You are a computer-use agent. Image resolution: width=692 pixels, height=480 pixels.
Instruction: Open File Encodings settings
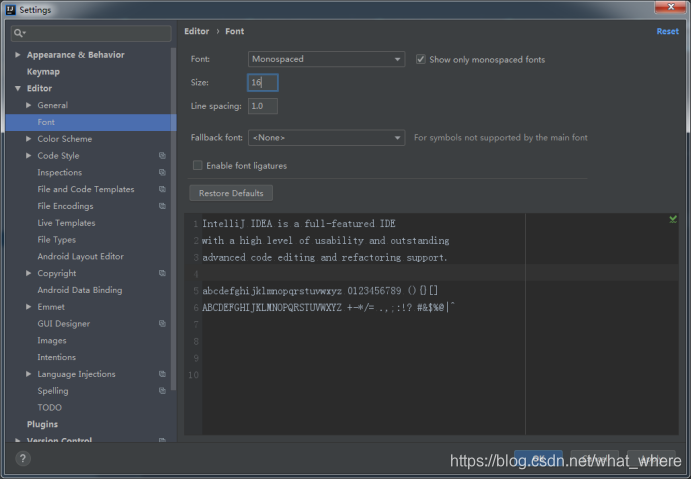click(65, 206)
